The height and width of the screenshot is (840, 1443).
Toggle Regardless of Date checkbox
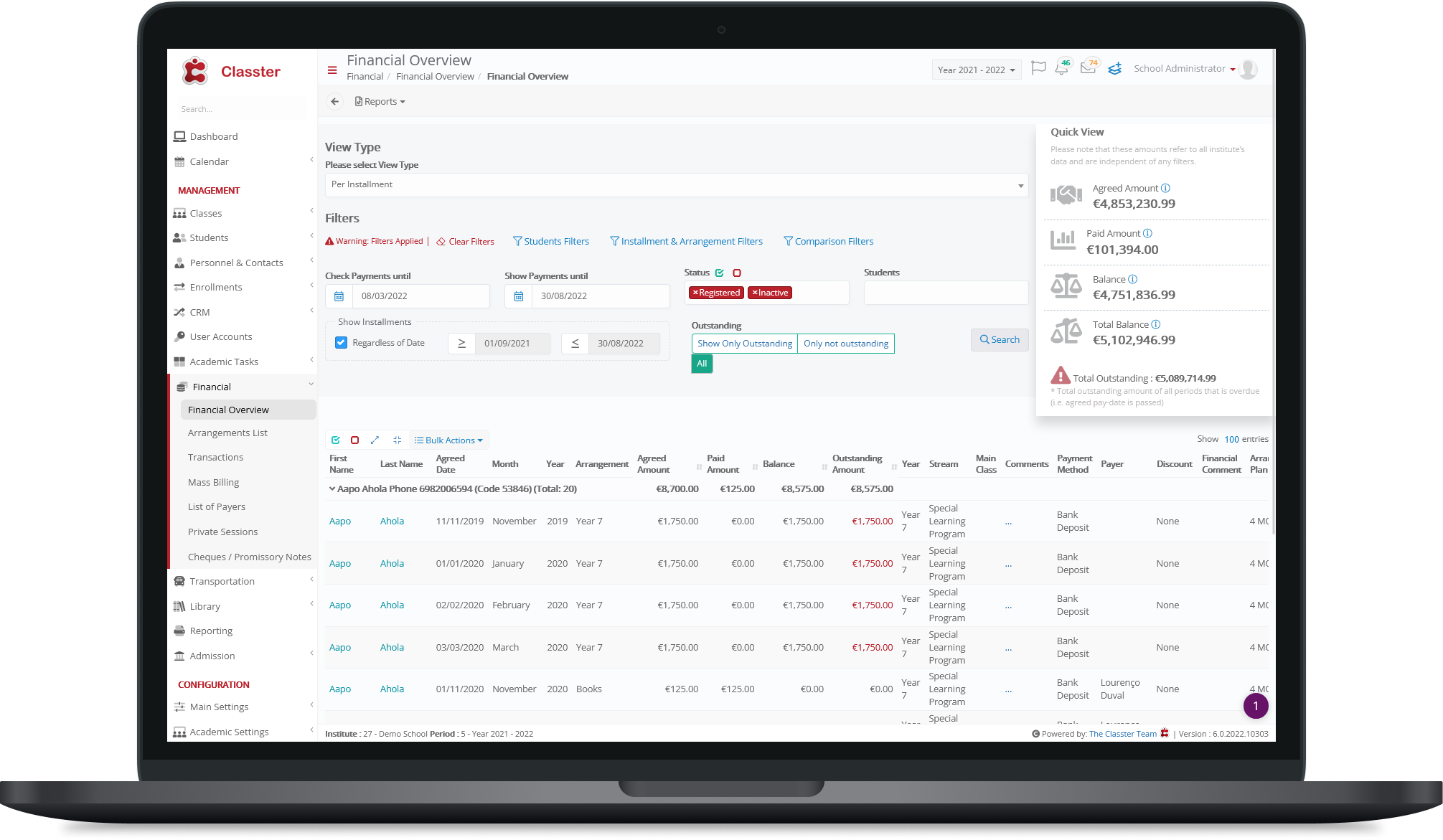pos(342,343)
